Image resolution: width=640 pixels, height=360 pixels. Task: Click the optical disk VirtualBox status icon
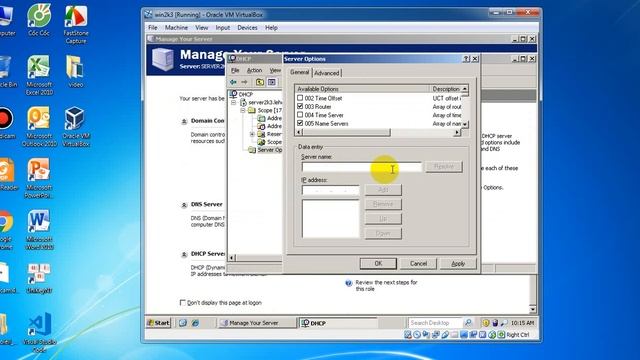[417, 335]
